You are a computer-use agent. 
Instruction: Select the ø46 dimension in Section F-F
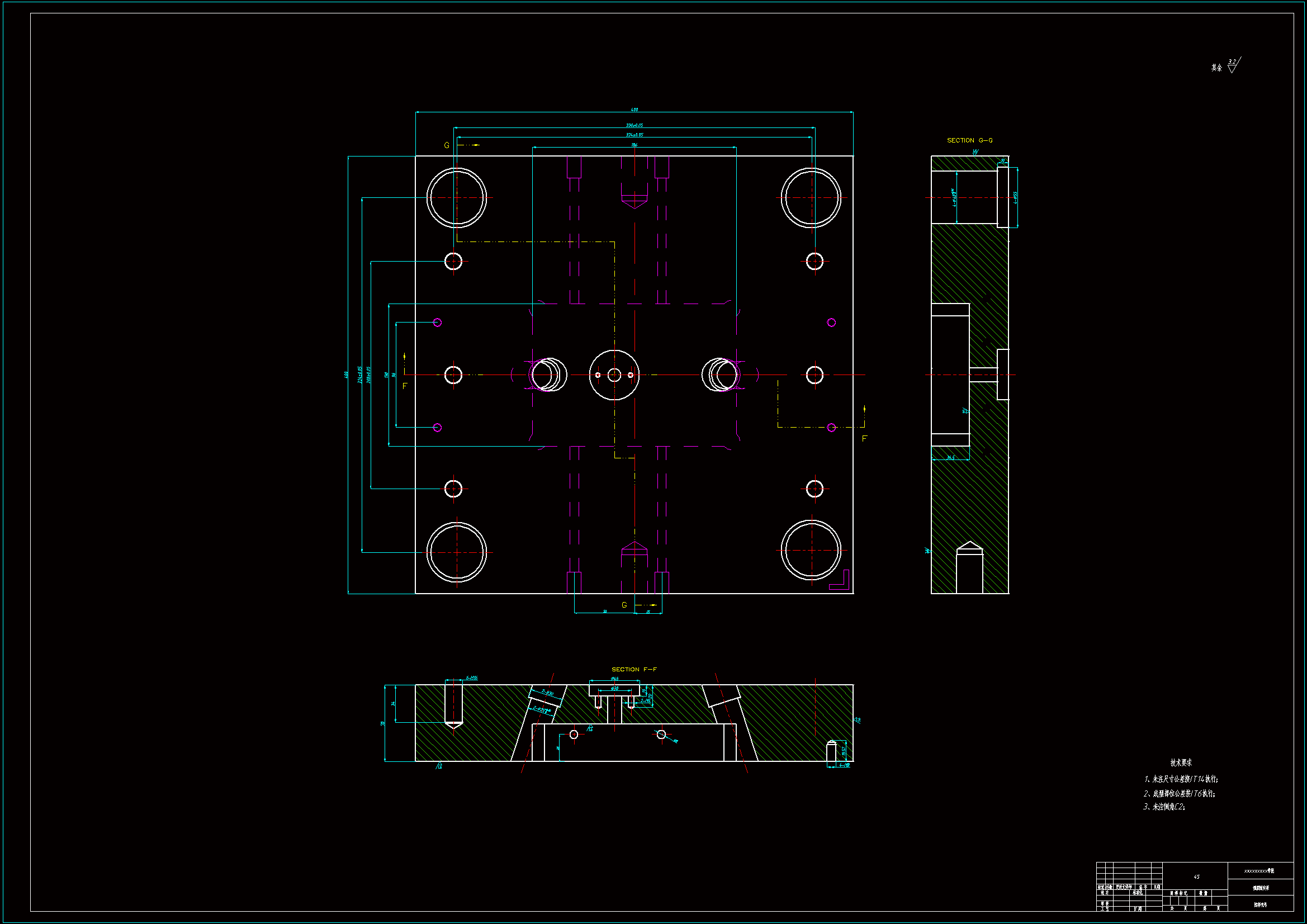tap(614, 678)
